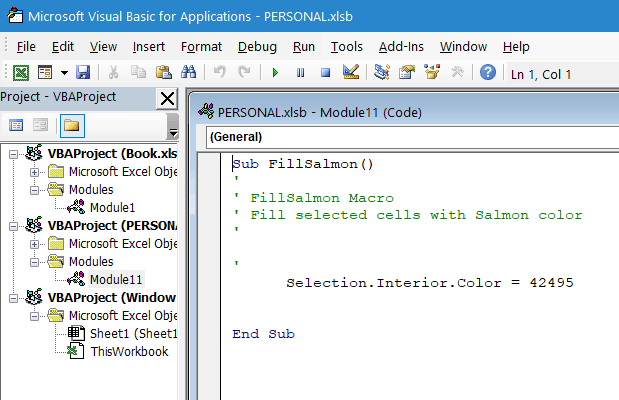The height and width of the screenshot is (400, 619).
Task: Open the Properties Window toolbar icon
Action: [407, 73]
